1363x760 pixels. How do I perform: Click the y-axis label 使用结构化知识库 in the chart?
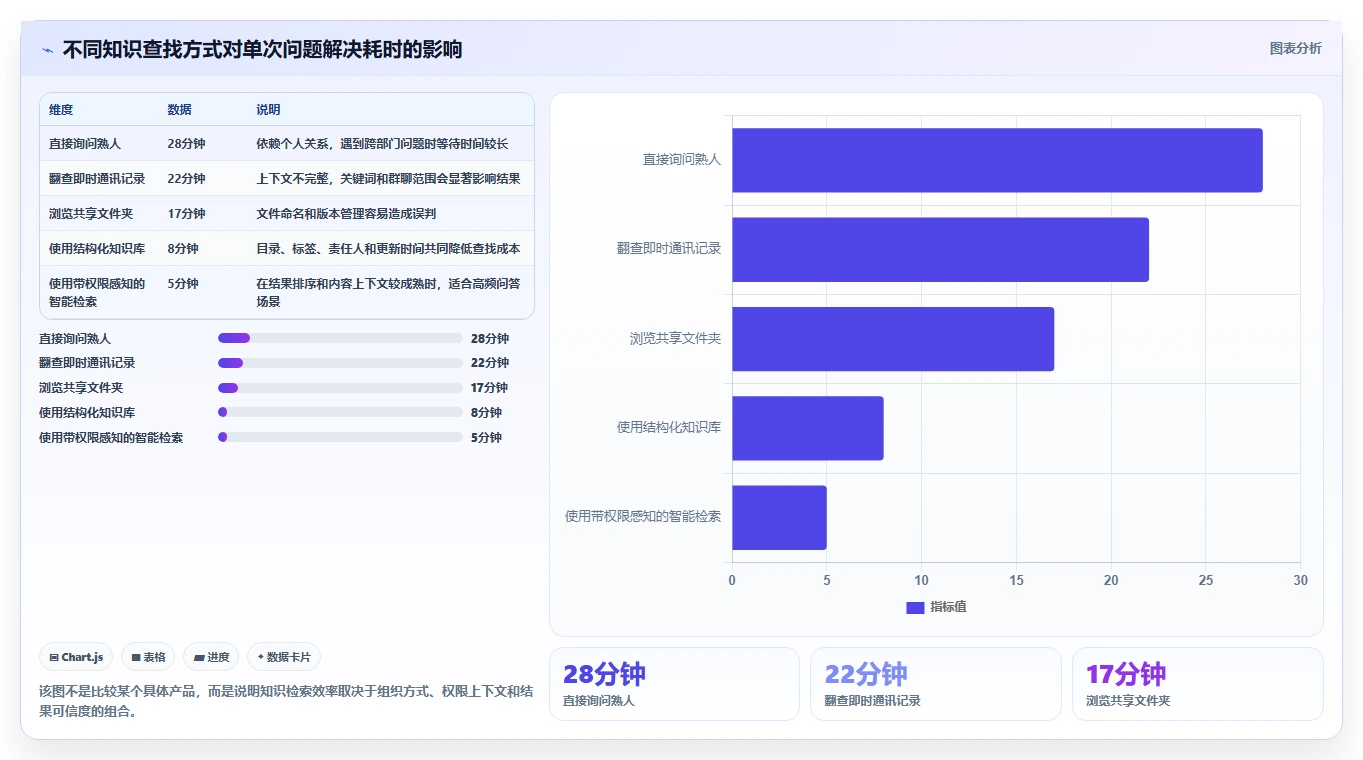669,427
